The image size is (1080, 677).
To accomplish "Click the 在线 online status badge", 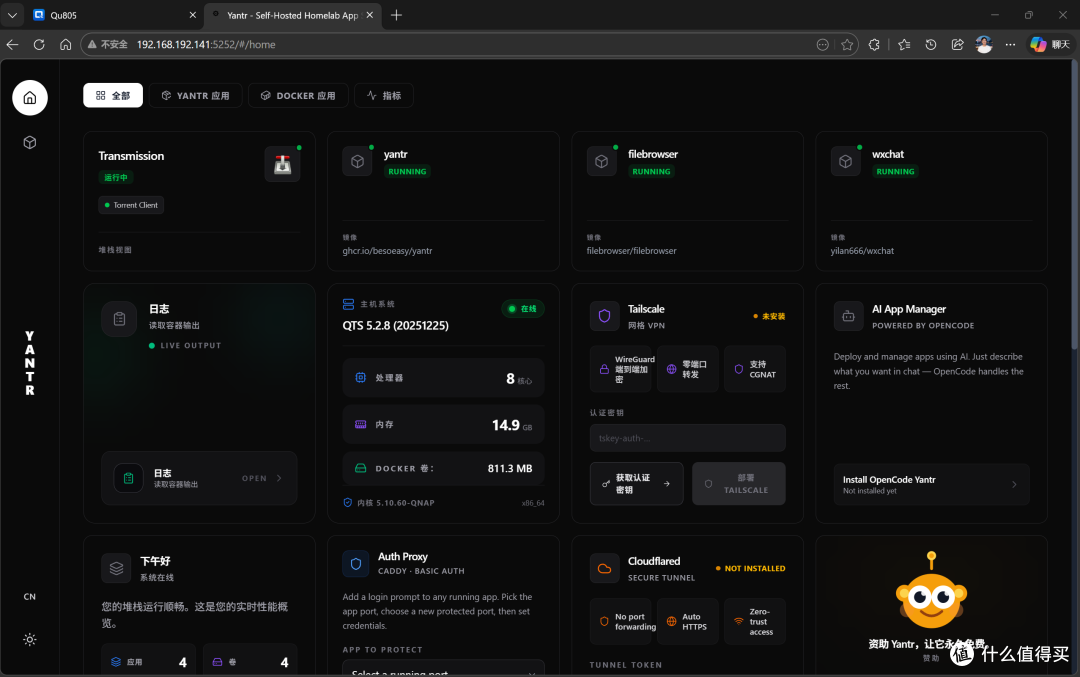I will coord(523,309).
